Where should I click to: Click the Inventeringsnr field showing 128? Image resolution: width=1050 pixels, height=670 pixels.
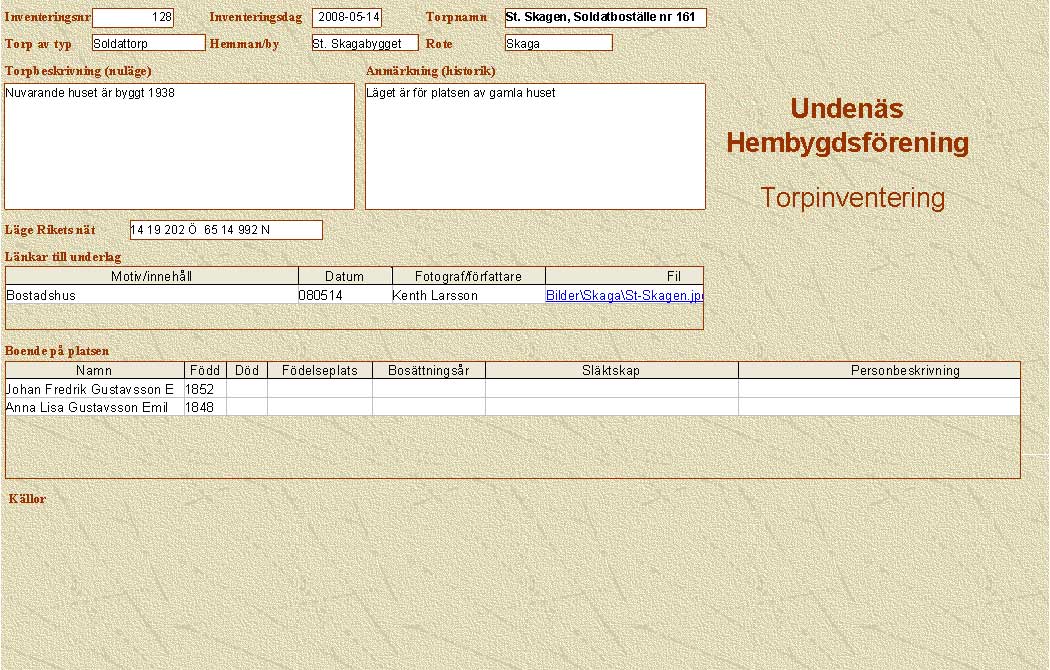coord(132,18)
